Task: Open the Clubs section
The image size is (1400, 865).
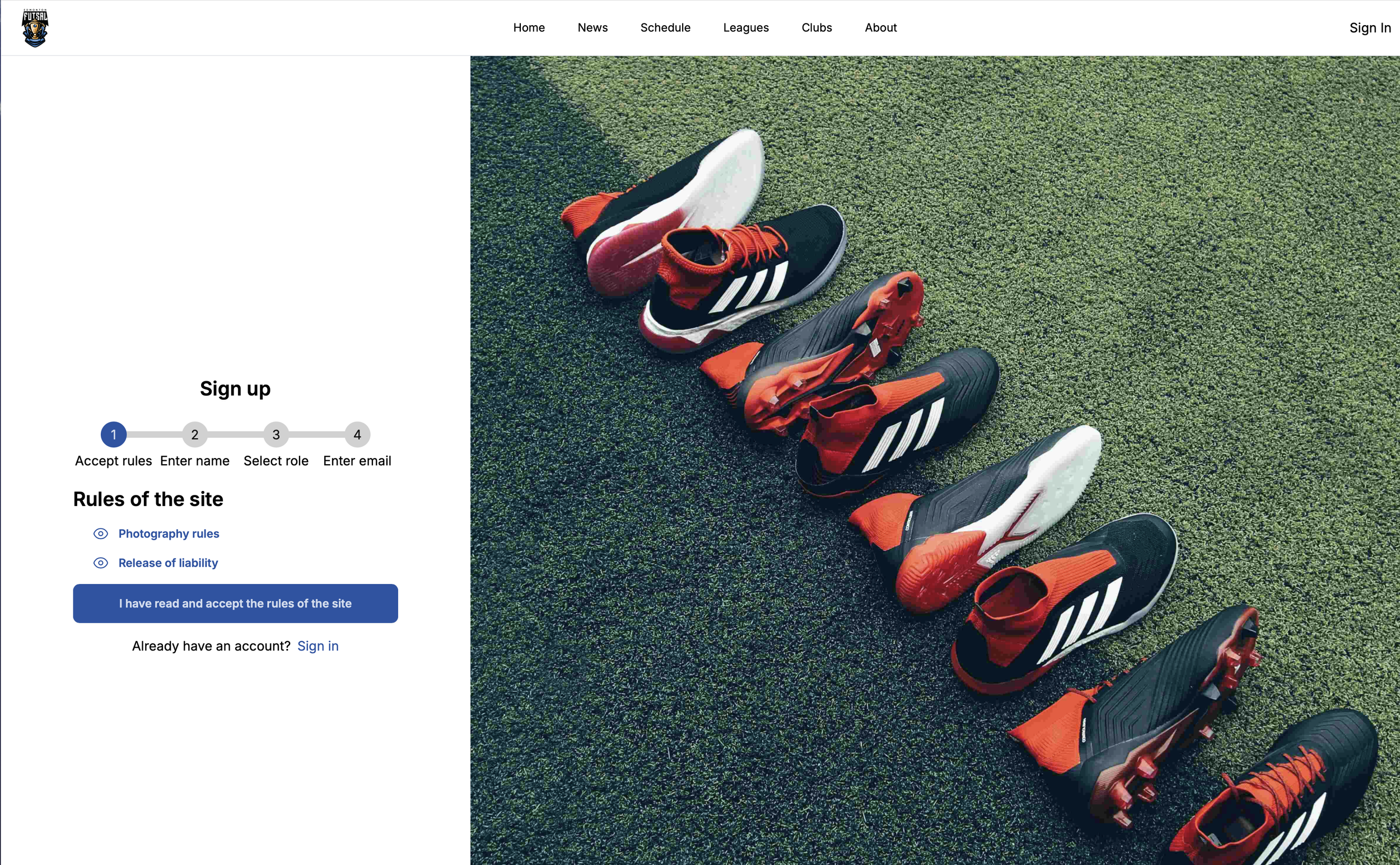Action: pyautogui.click(x=816, y=27)
